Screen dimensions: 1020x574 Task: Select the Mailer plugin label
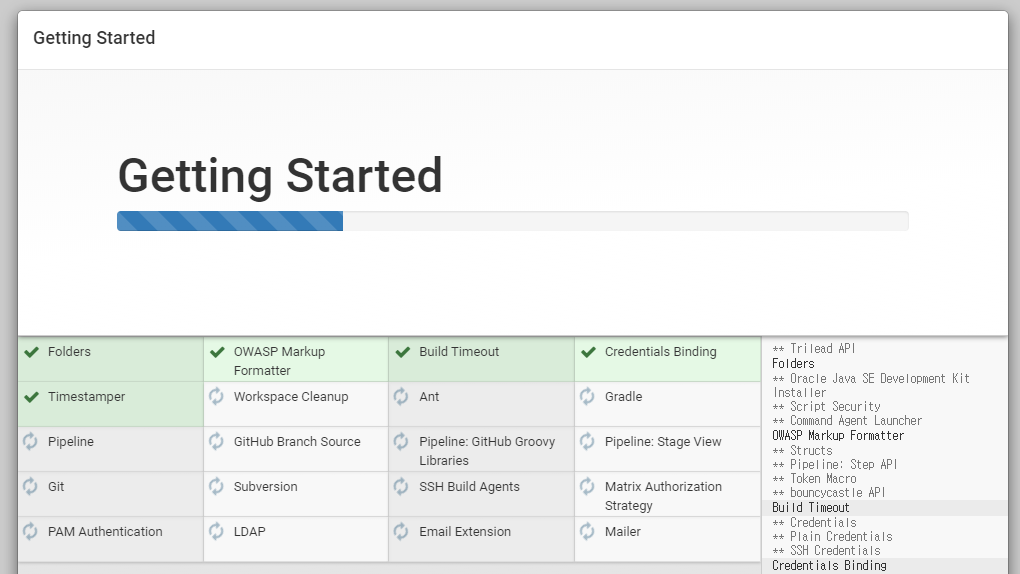[x=623, y=531]
